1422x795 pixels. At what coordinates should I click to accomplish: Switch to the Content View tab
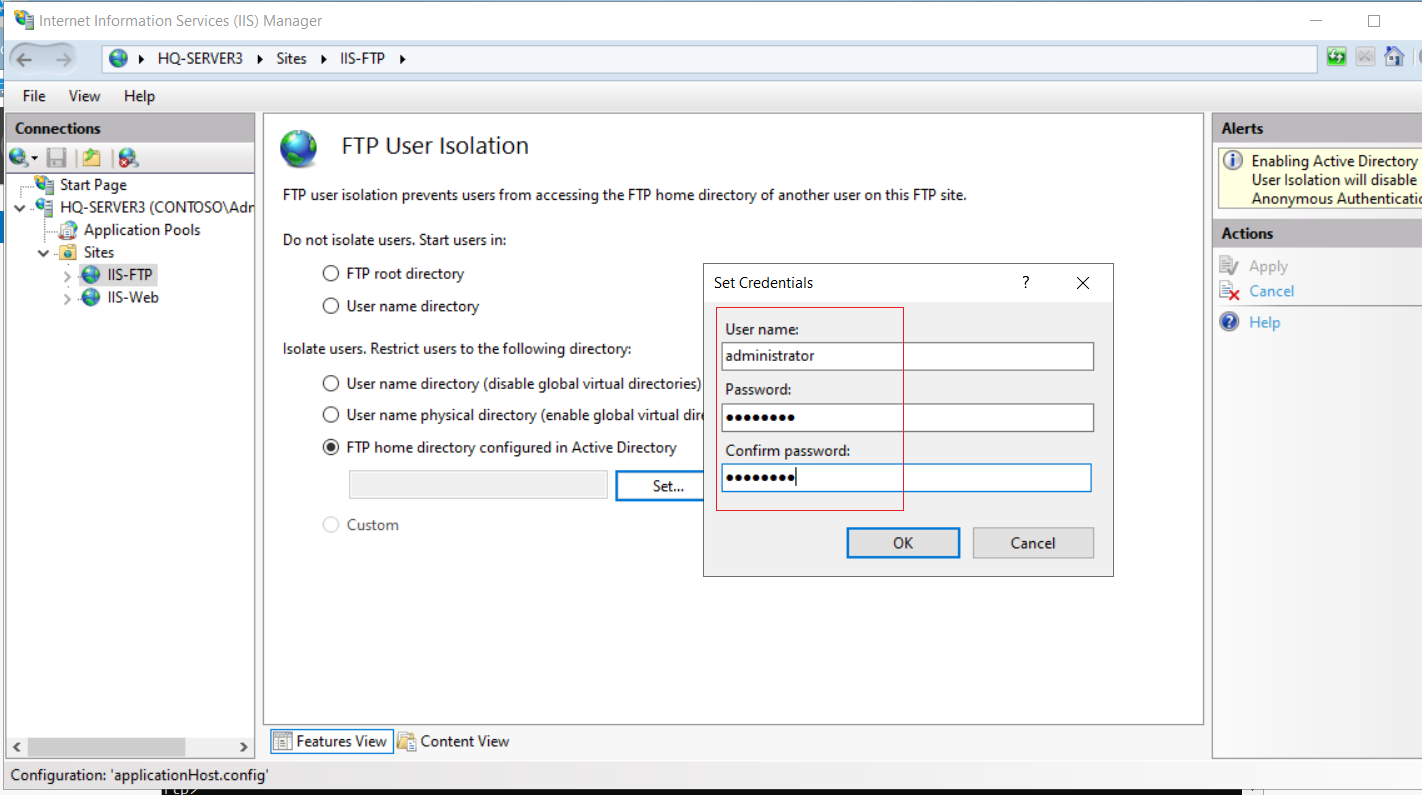pyautogui.click(x=454, y=741)
